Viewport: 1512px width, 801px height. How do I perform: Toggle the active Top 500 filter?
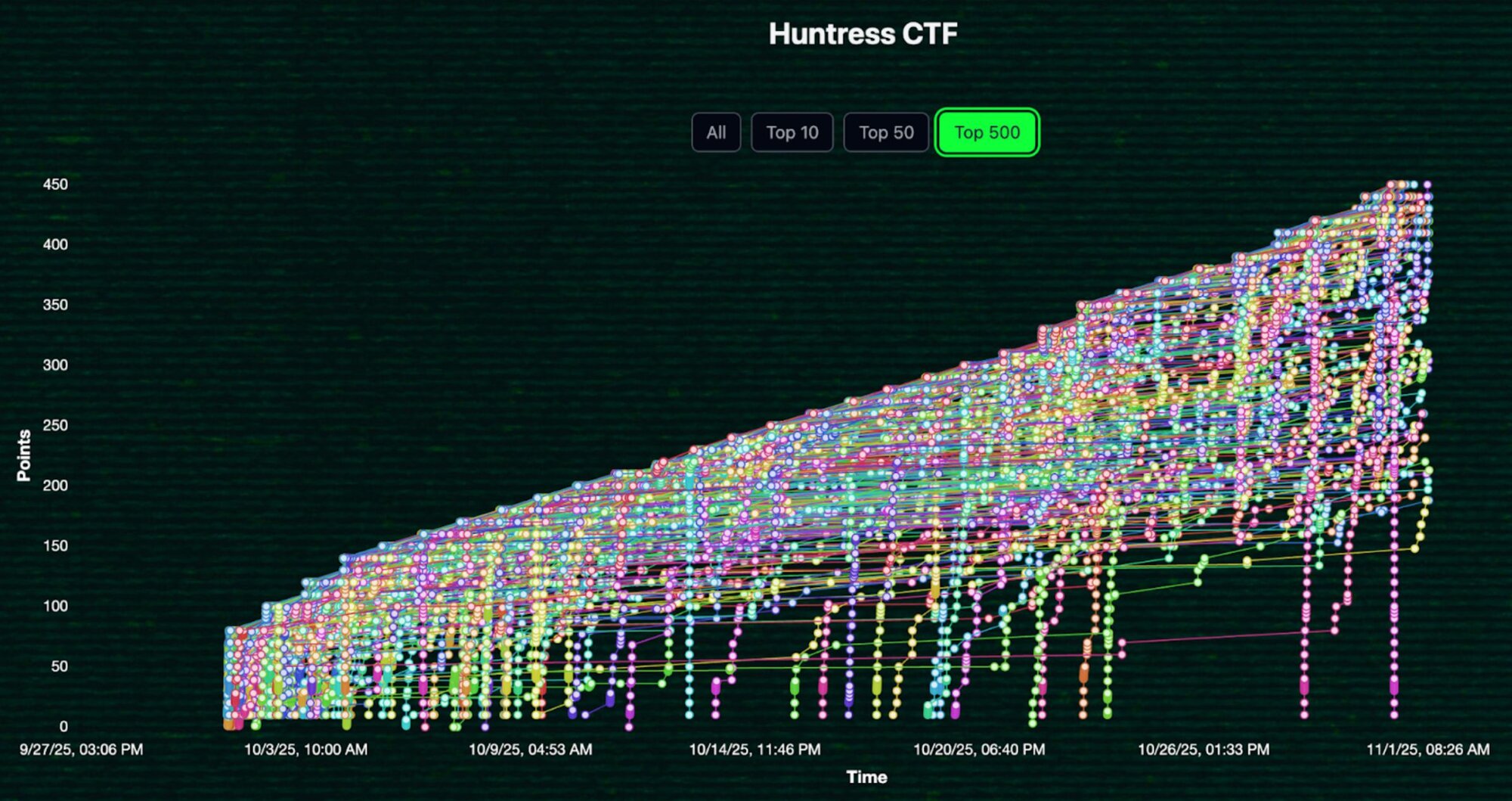pyautogui.click(x=987, y=132)
